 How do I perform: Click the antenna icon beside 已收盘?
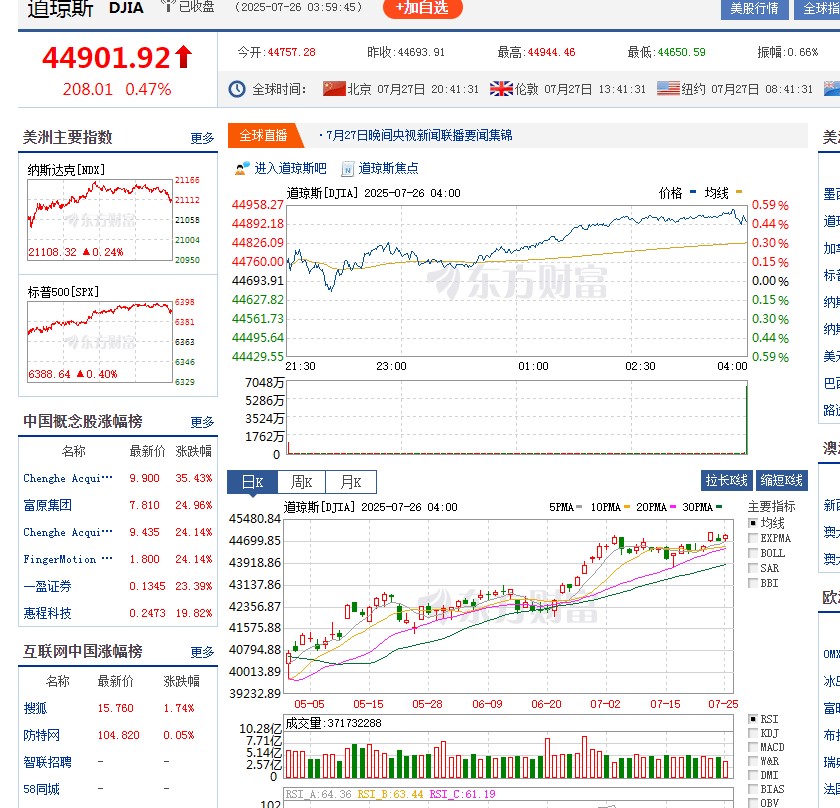pos(168,6)
